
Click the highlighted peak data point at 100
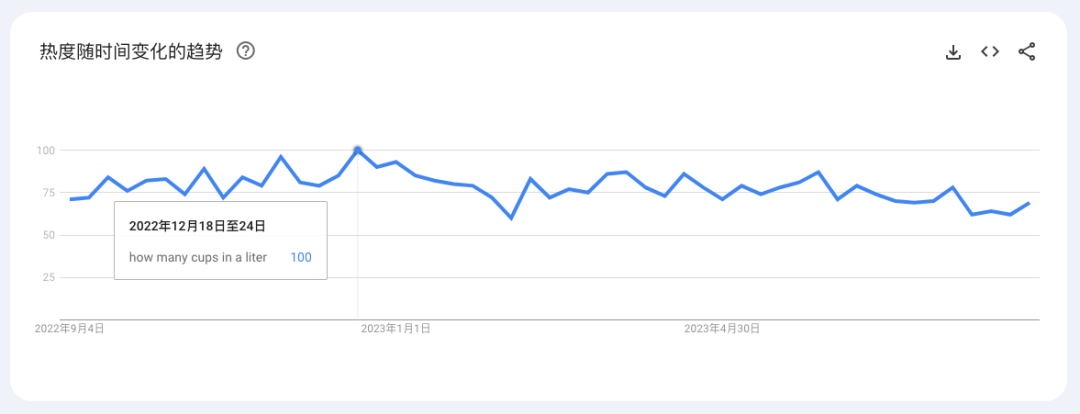(x=358, y=150)
